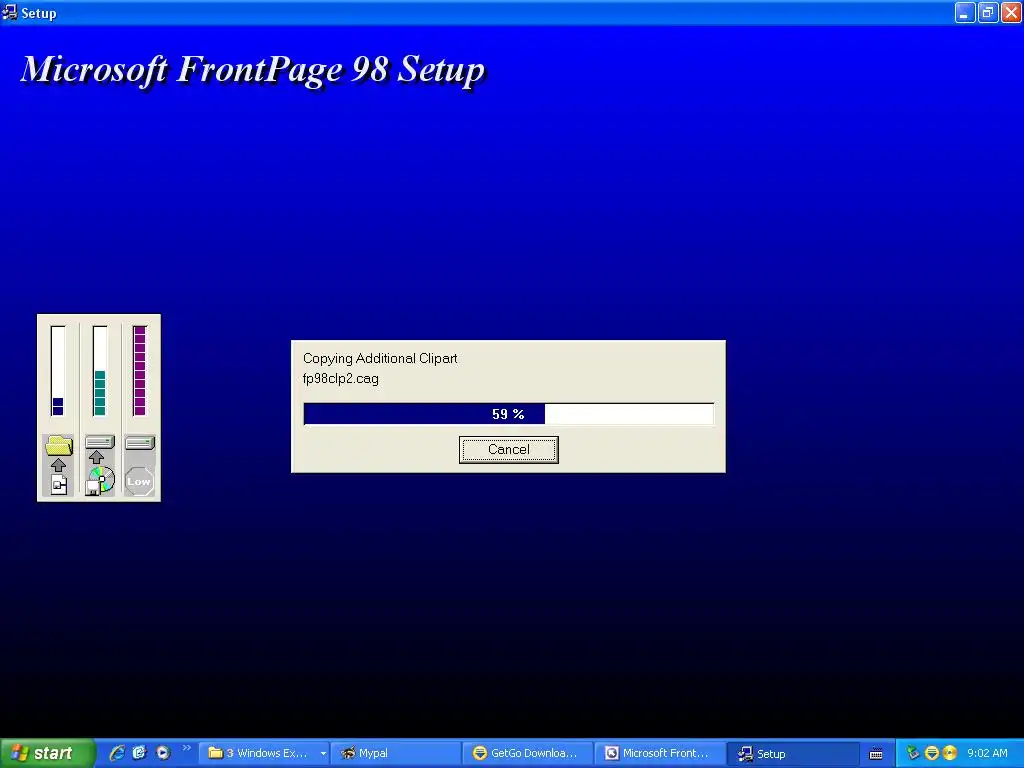
Task: Restore down the Setup window
Action: coord(988,12)
